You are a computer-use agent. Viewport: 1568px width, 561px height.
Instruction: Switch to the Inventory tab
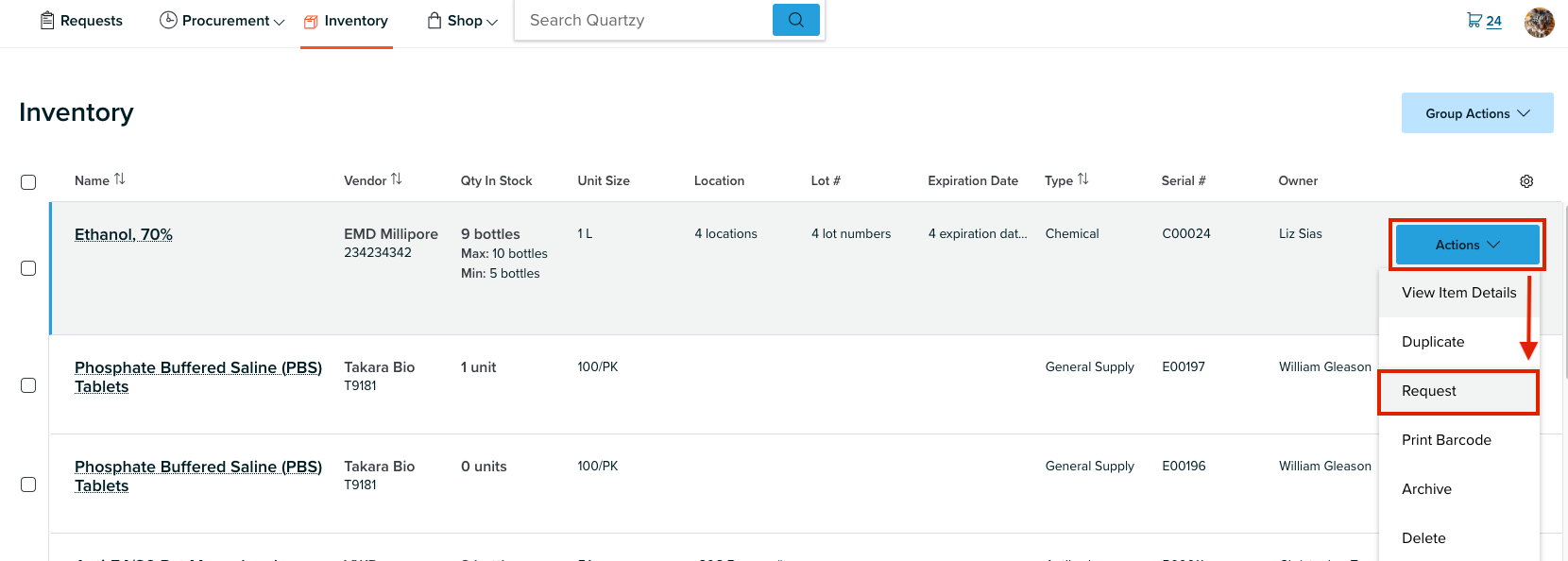[346, 21]
